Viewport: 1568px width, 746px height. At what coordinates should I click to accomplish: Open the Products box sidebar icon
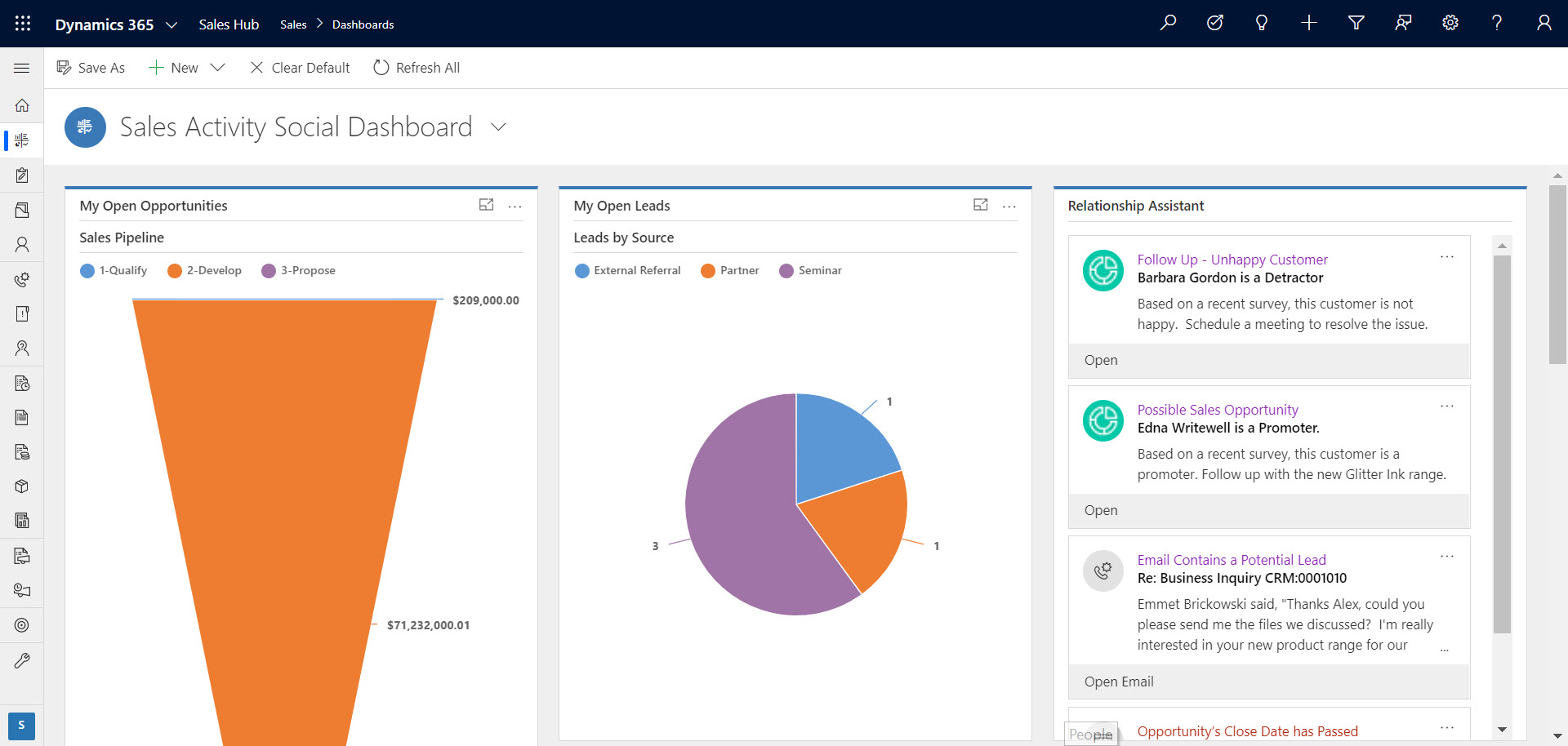[x=22, y=486]
